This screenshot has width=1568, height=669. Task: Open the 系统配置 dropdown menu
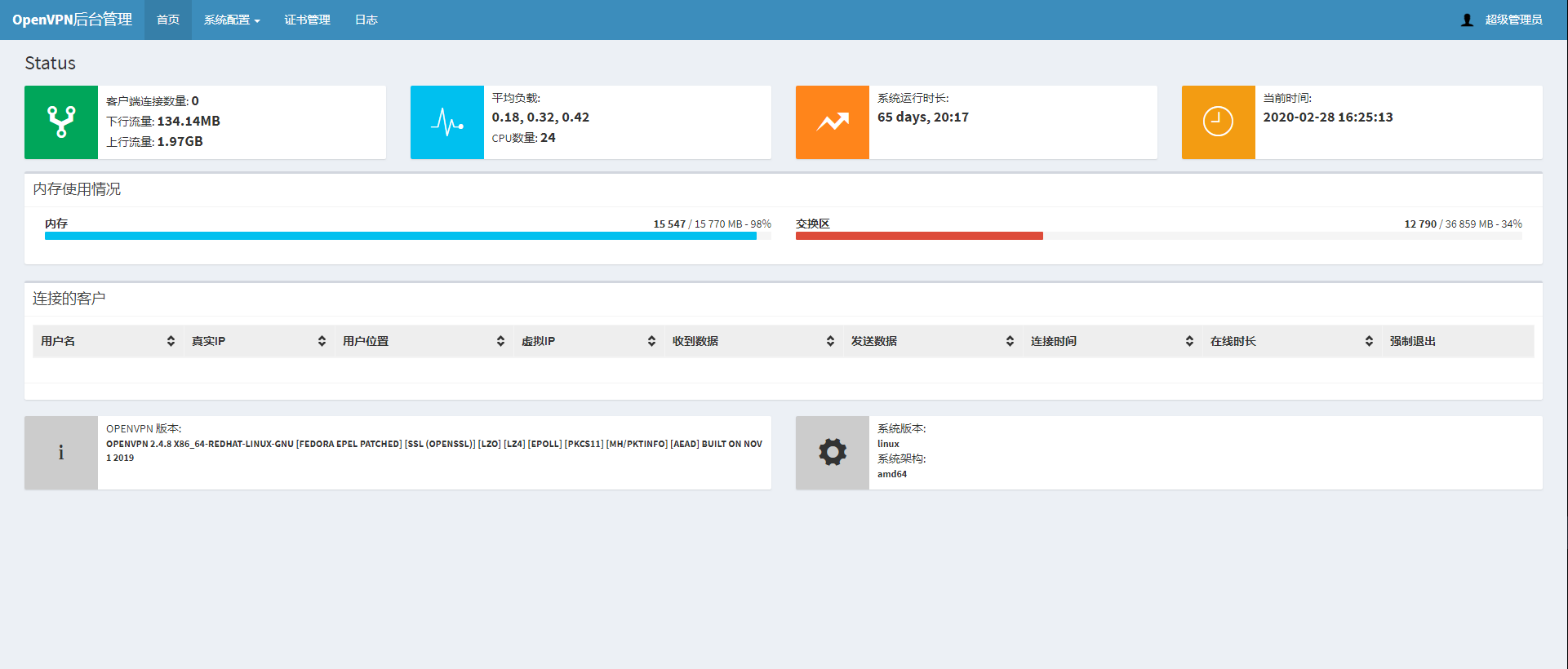232,20
